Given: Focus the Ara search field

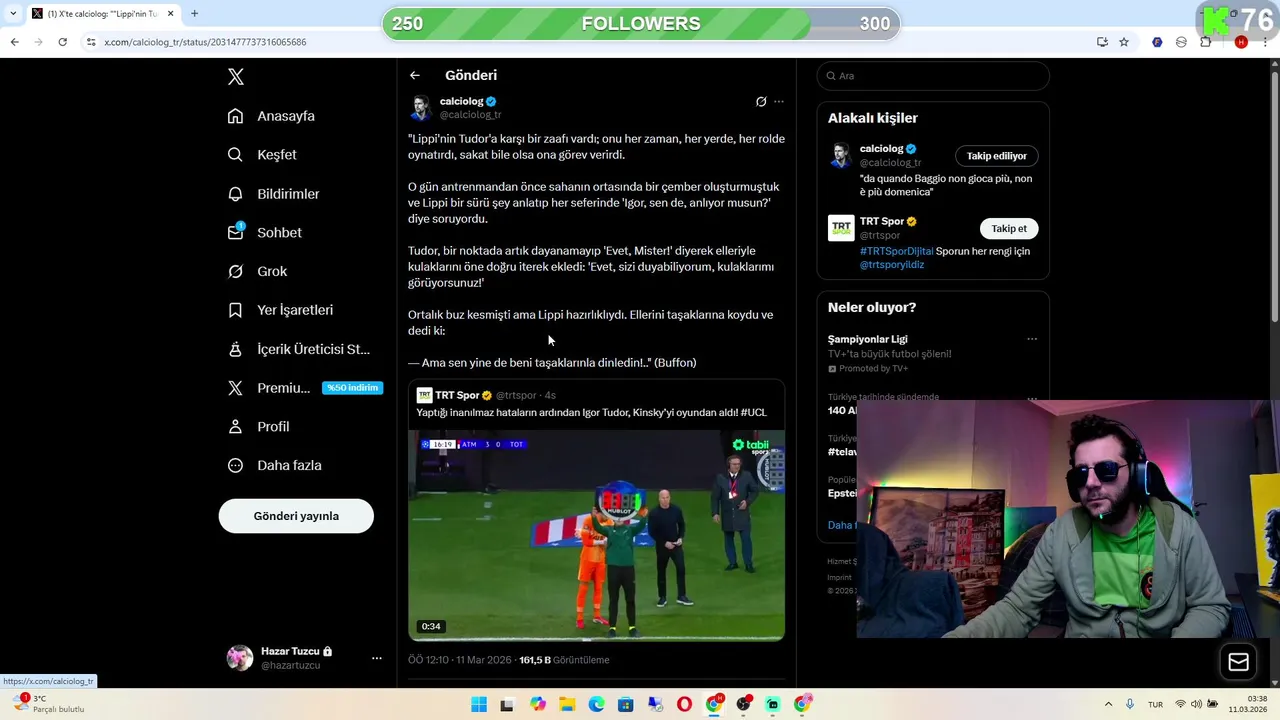Looking at the screenshot, I should (933, 76).
